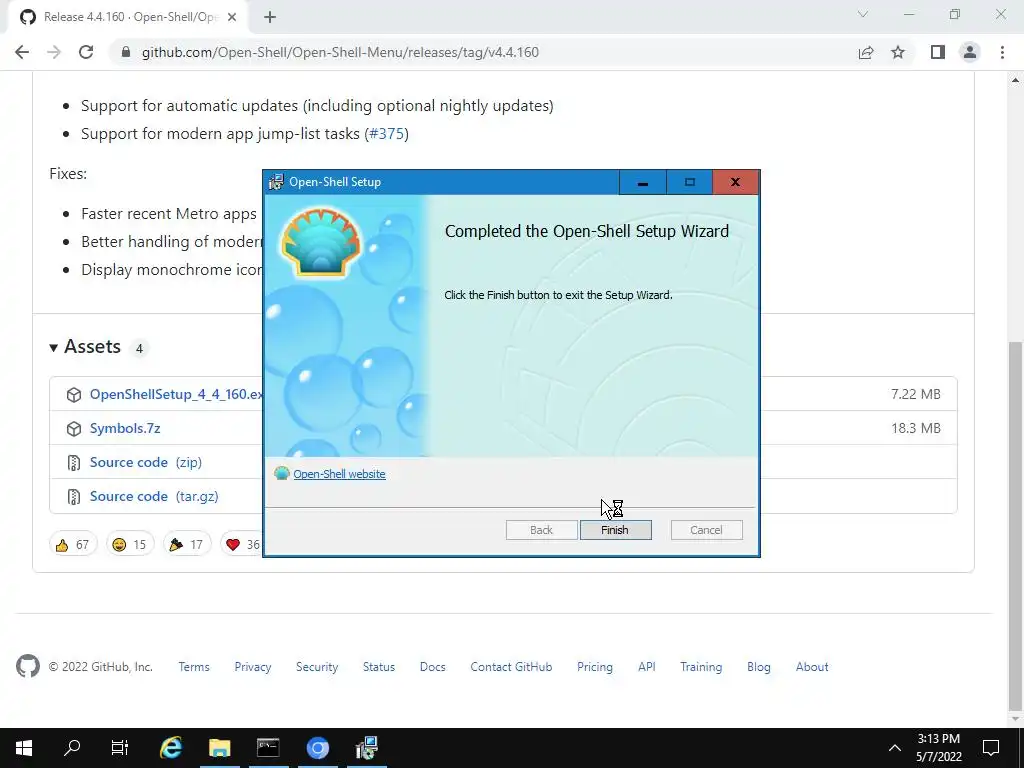Open Contact GitHub footer link
Viewport: 1024px width, 768px height.
[x=511, y=667]
